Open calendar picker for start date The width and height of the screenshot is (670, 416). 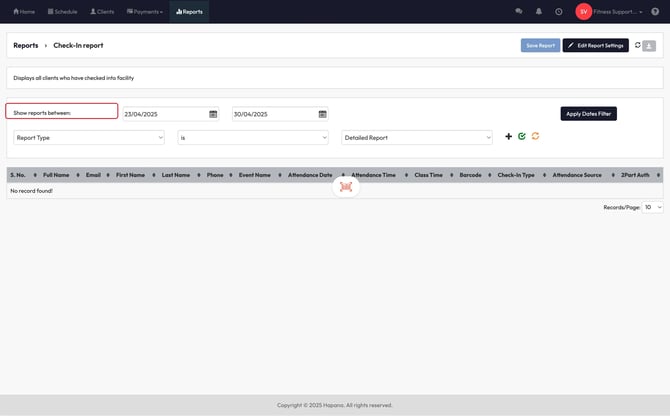213,114
